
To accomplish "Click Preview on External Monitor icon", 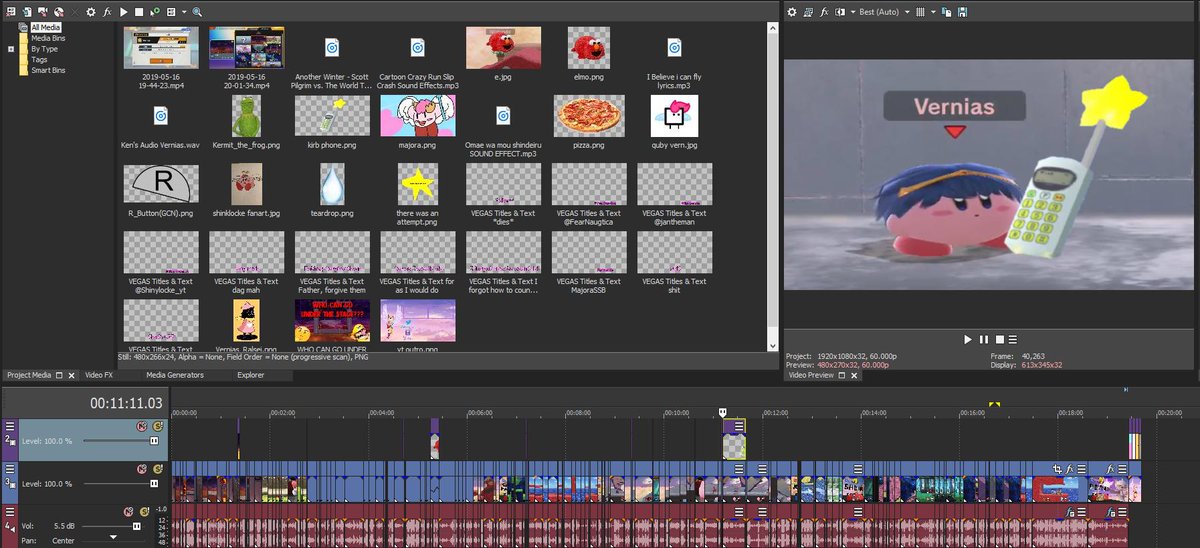I will point(809,12).
